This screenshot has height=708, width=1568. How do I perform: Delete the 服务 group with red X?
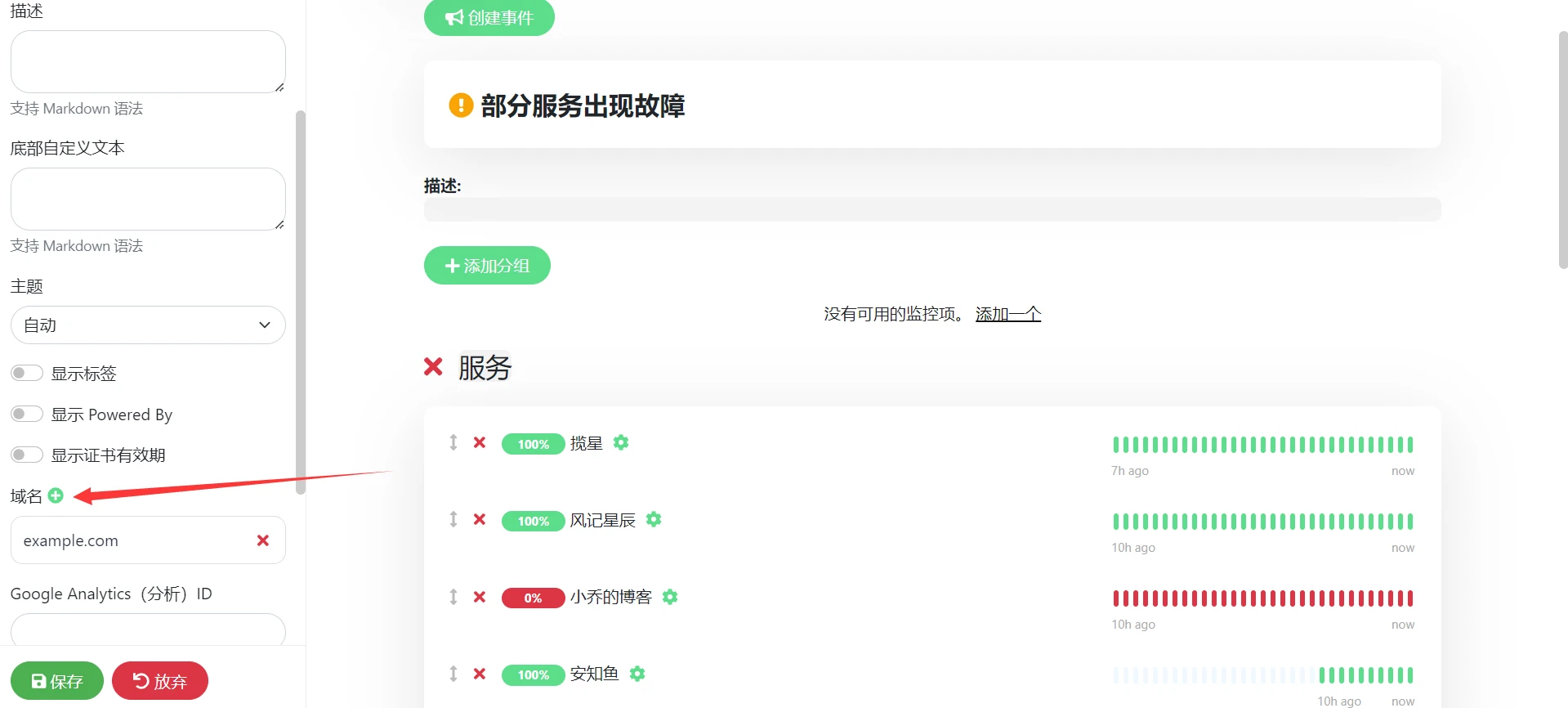[x=433, y=367]
